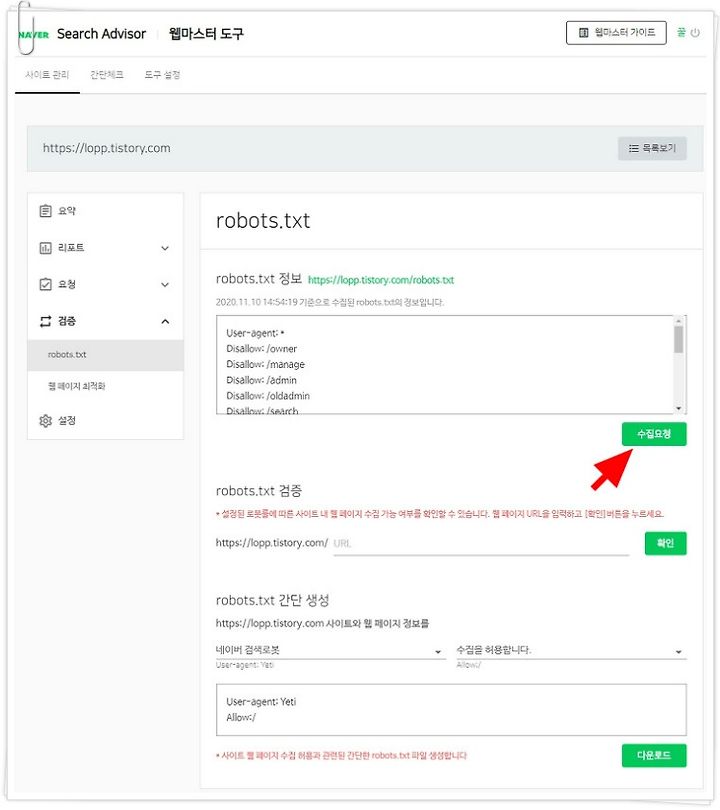Click 'Disallow: /admin' line

(x=261, y=380)
